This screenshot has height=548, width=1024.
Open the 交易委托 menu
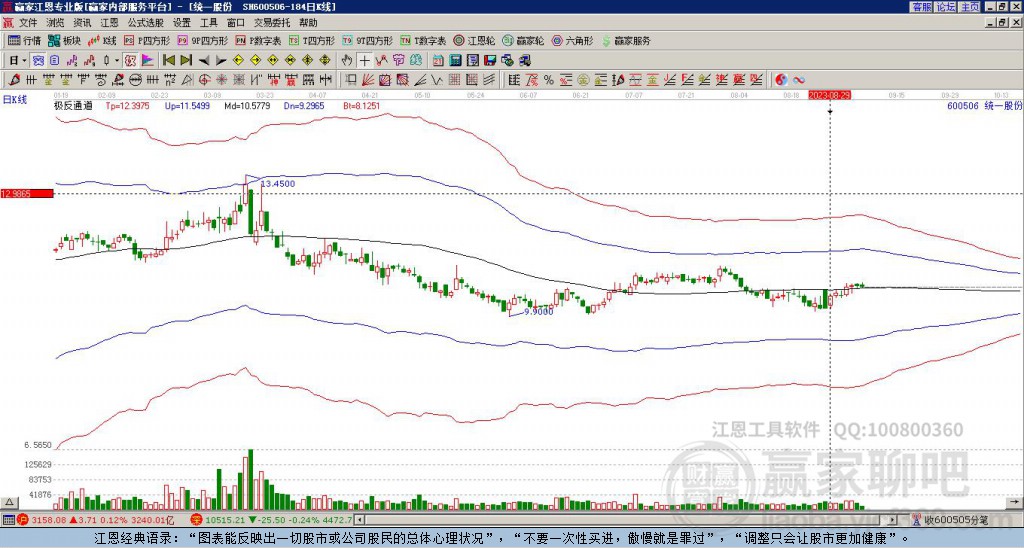pos(272,23)
